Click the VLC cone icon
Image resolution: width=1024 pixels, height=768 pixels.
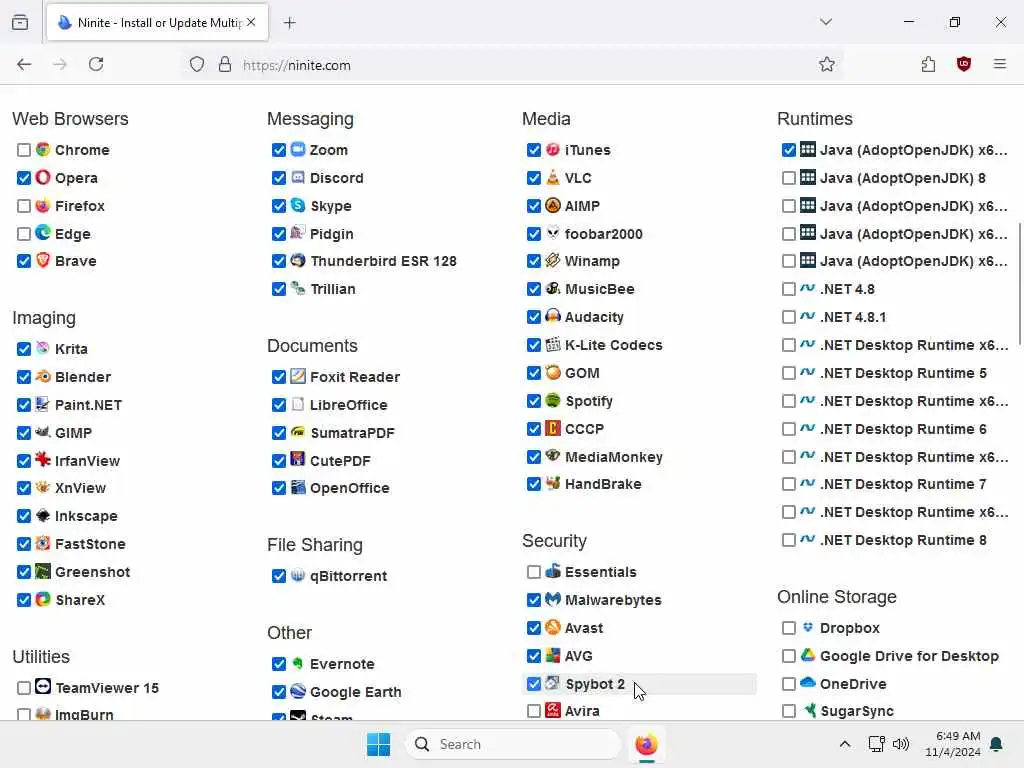pos(553,178)
